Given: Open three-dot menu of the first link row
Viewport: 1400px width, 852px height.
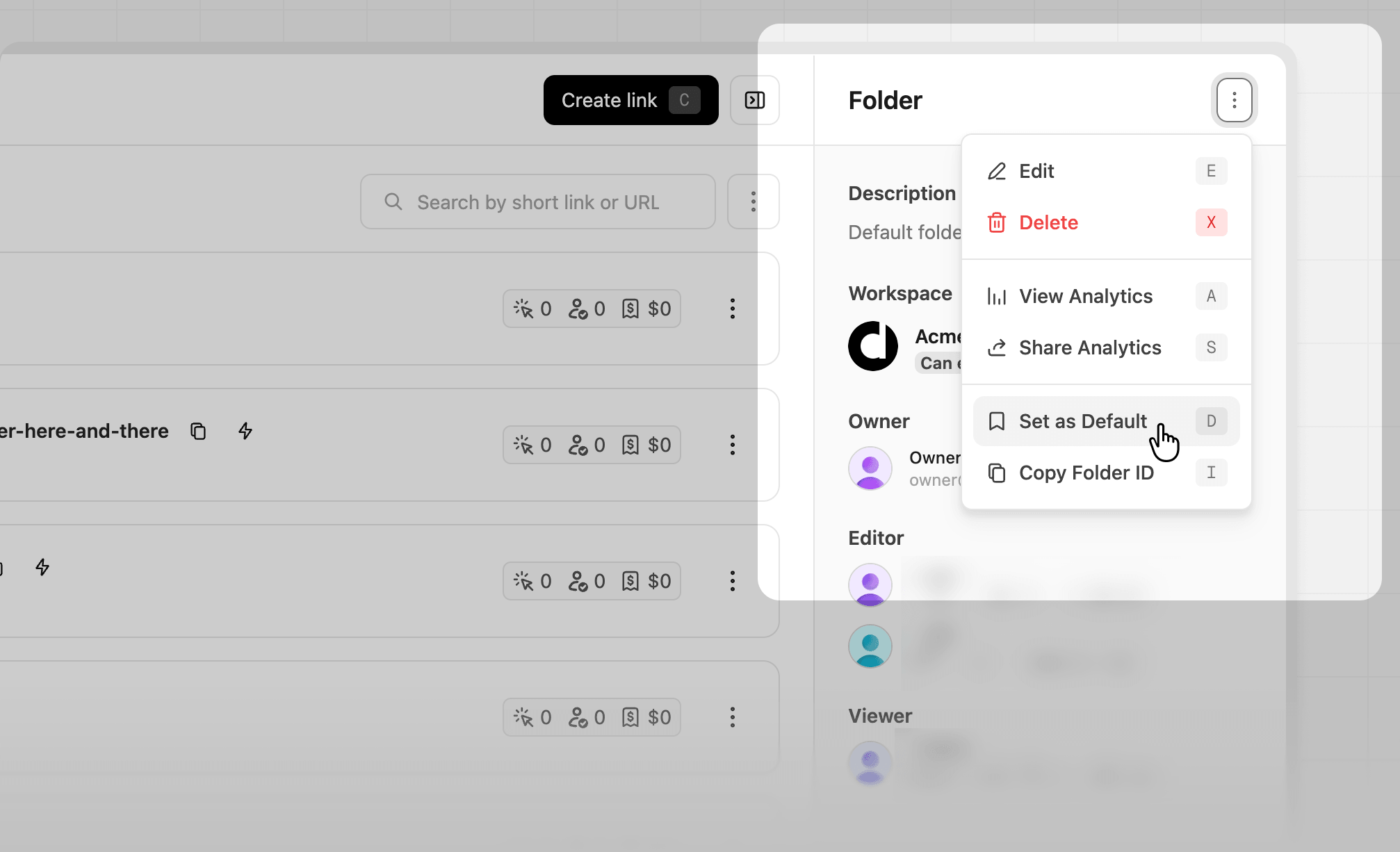Looking at the screenshot, I should point(732,309).
